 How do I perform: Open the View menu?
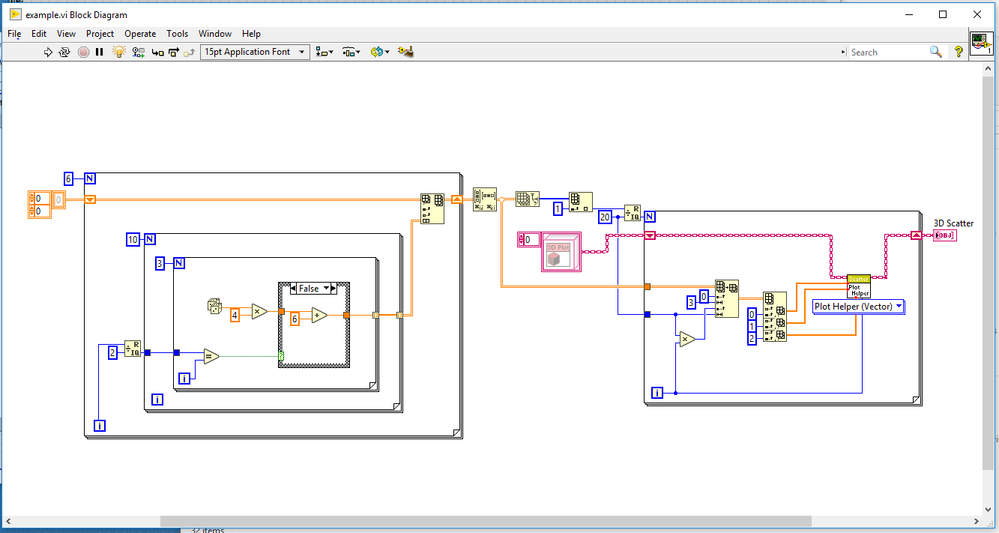[66, 34]
